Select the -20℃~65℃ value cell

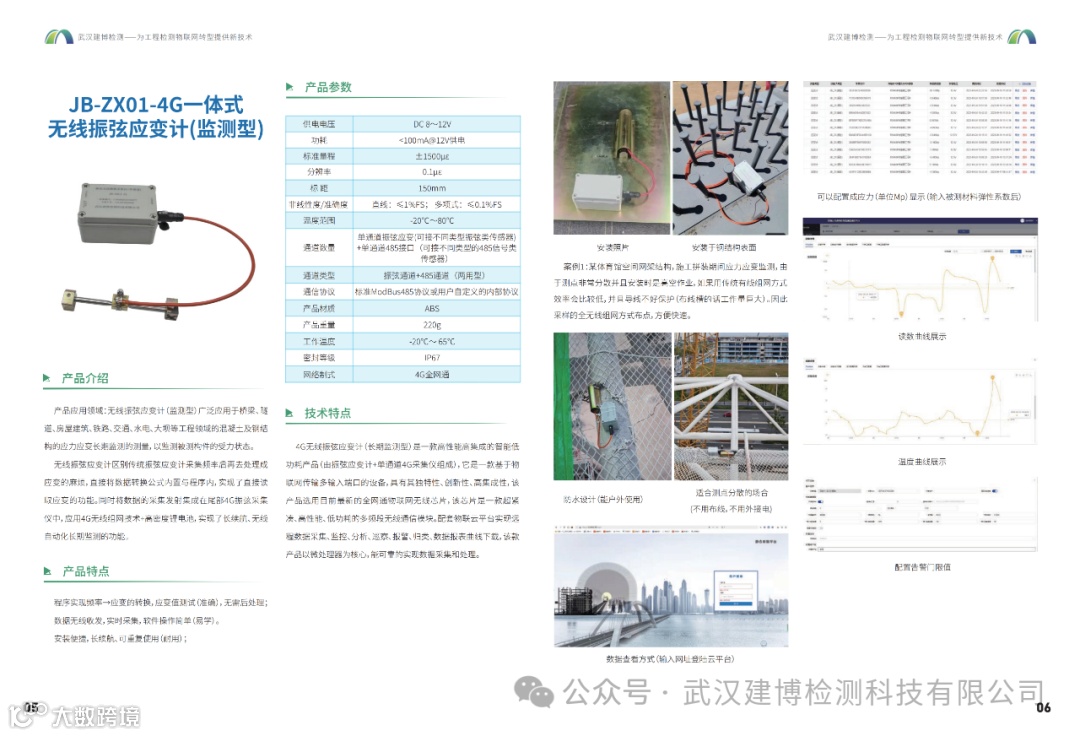click(x=437, y=341)
